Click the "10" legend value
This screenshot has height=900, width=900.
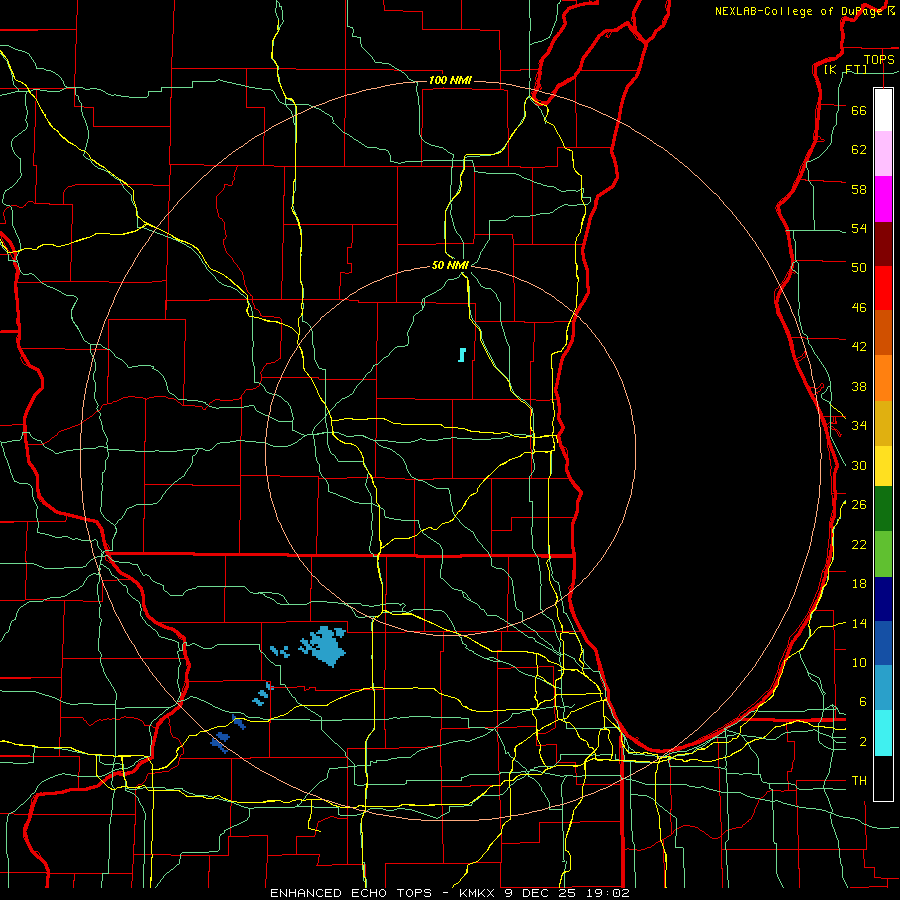click(x=859, y=662)
